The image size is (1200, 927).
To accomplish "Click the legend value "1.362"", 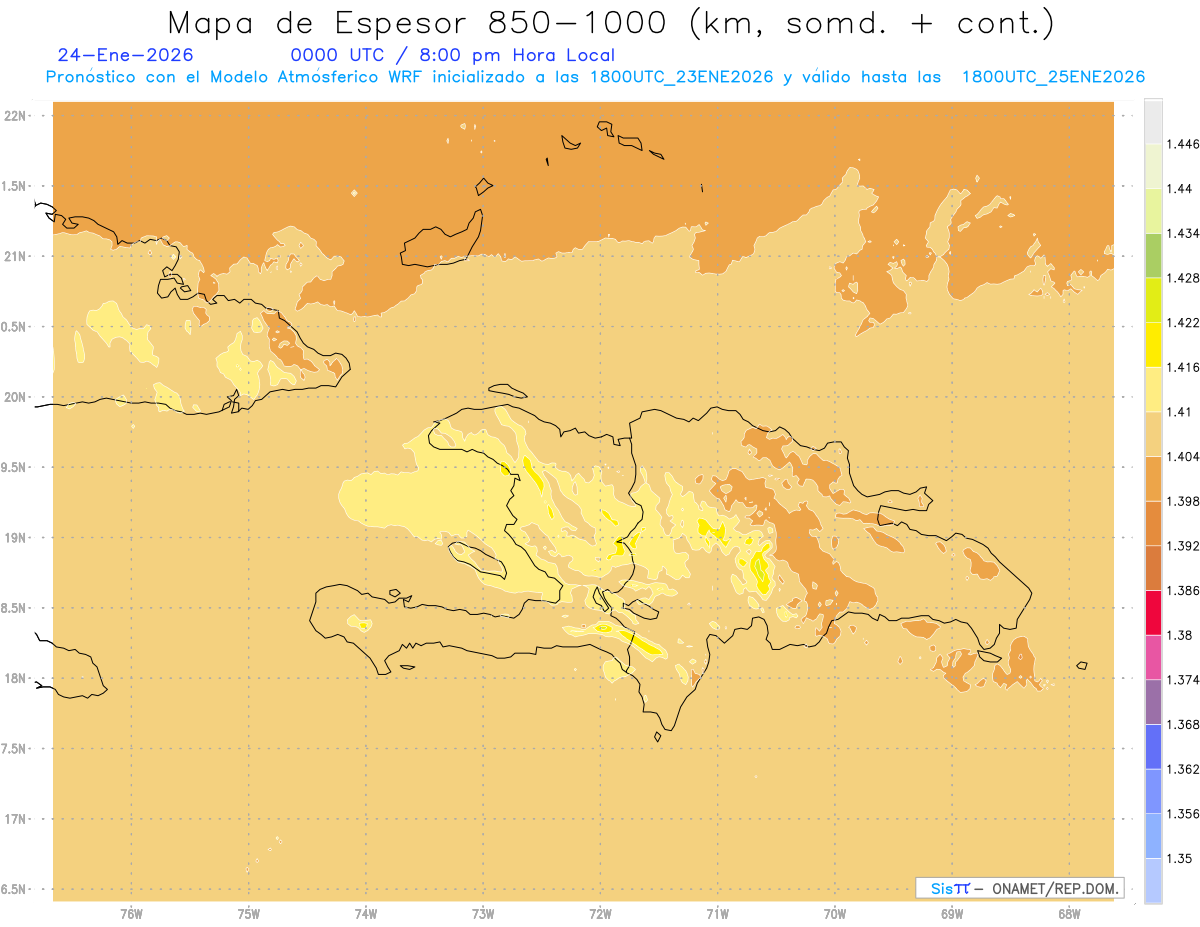I will coord(1184,769).
